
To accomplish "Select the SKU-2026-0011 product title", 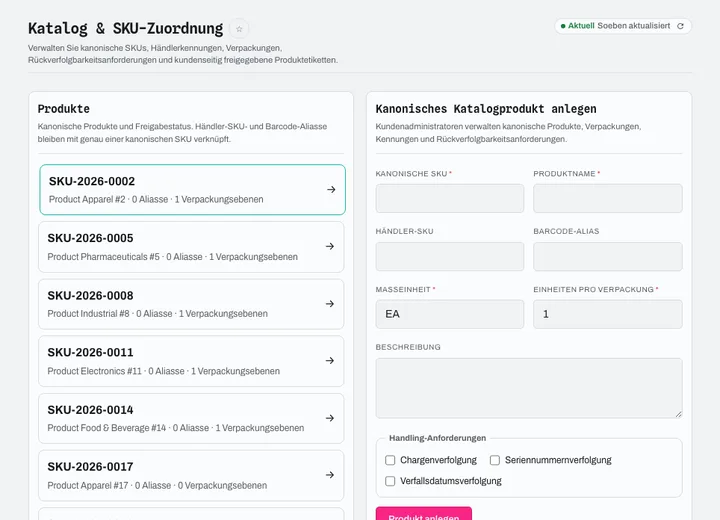I will [90, 353].
